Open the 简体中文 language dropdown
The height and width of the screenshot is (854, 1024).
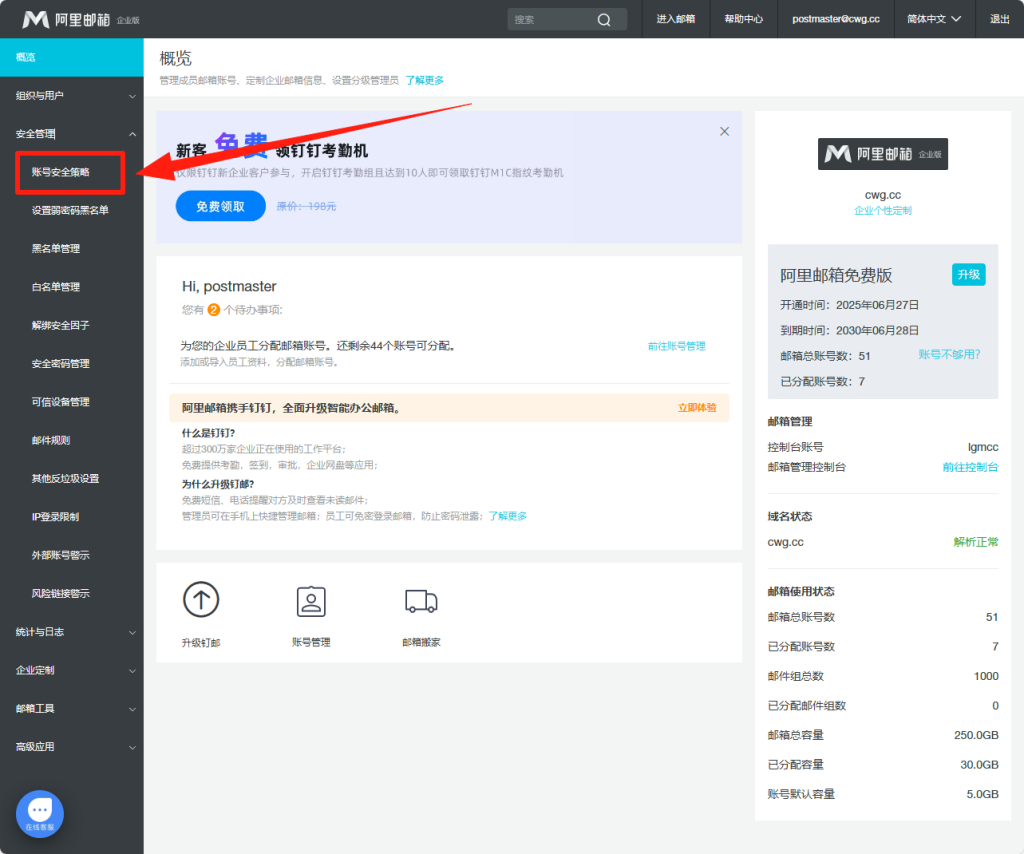(934, 19)
